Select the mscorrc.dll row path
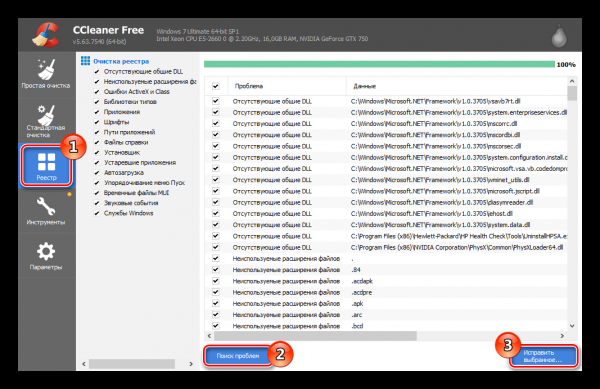This screenshot has width=600, height=389. tap(434, 124)
